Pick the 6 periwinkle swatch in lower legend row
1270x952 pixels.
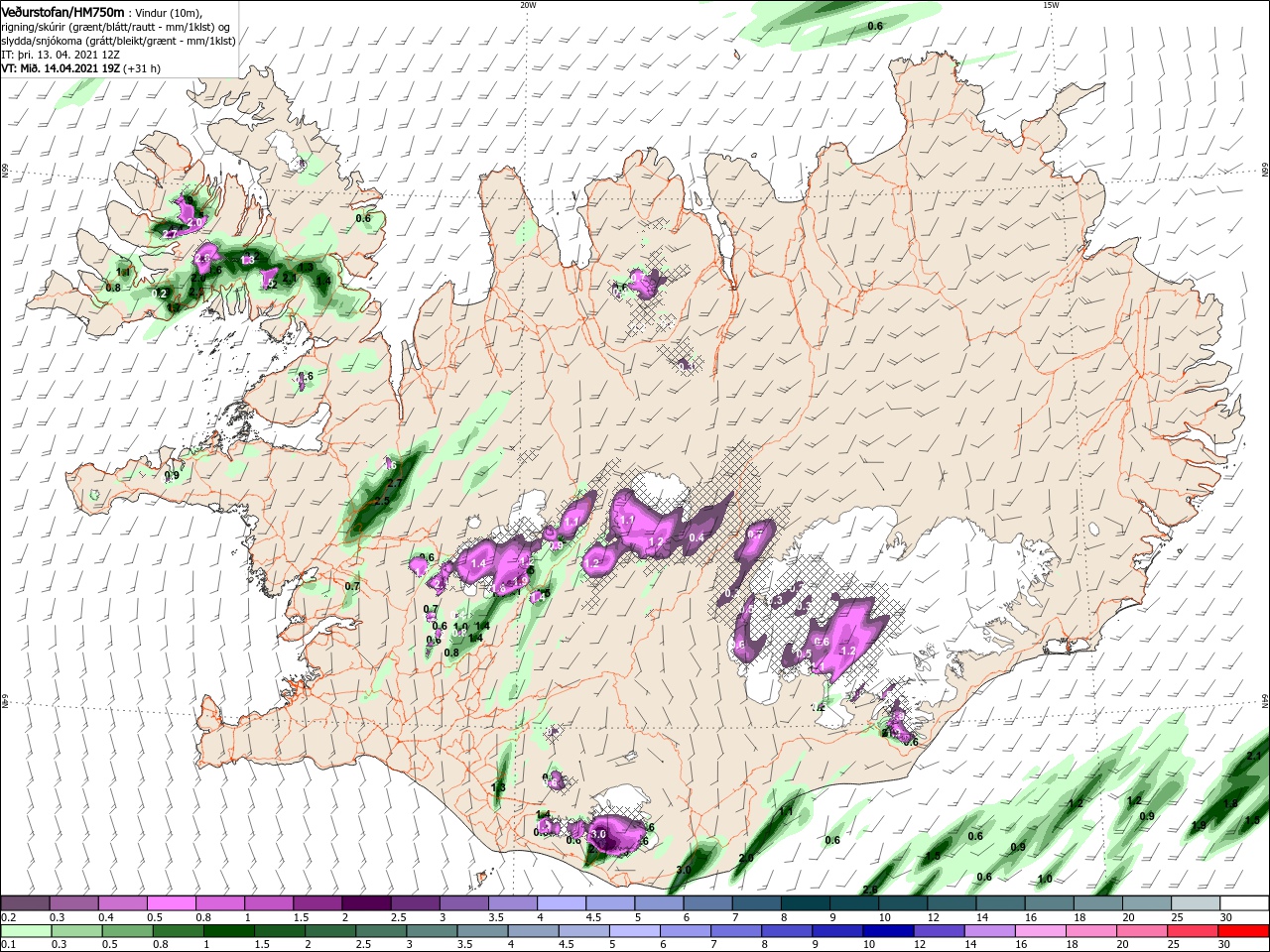(685, 931)
